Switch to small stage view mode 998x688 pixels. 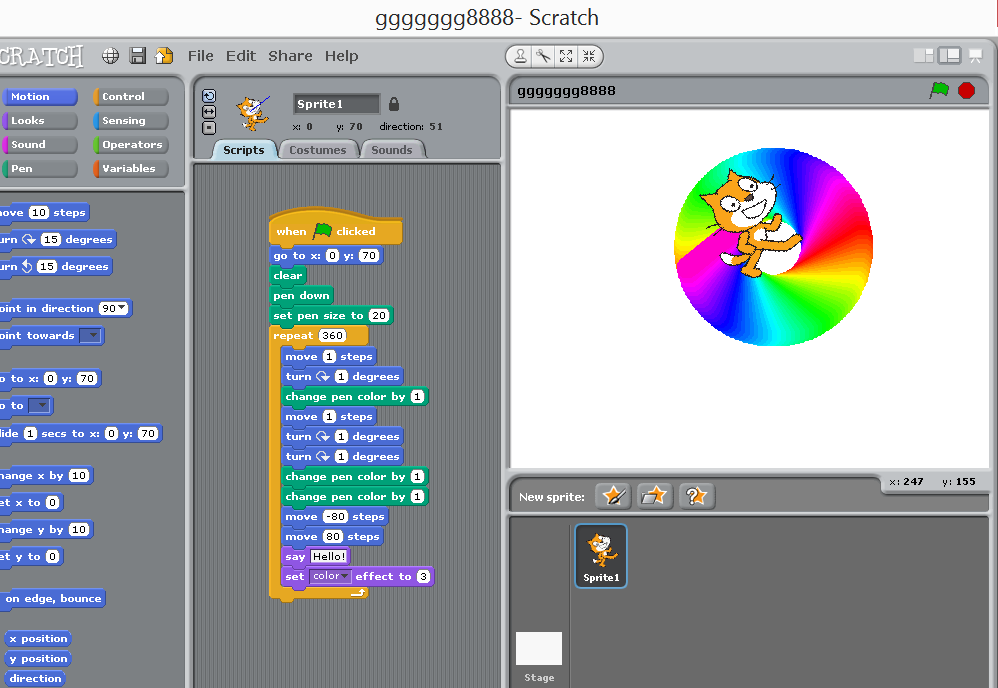click(x=924, y=56)
